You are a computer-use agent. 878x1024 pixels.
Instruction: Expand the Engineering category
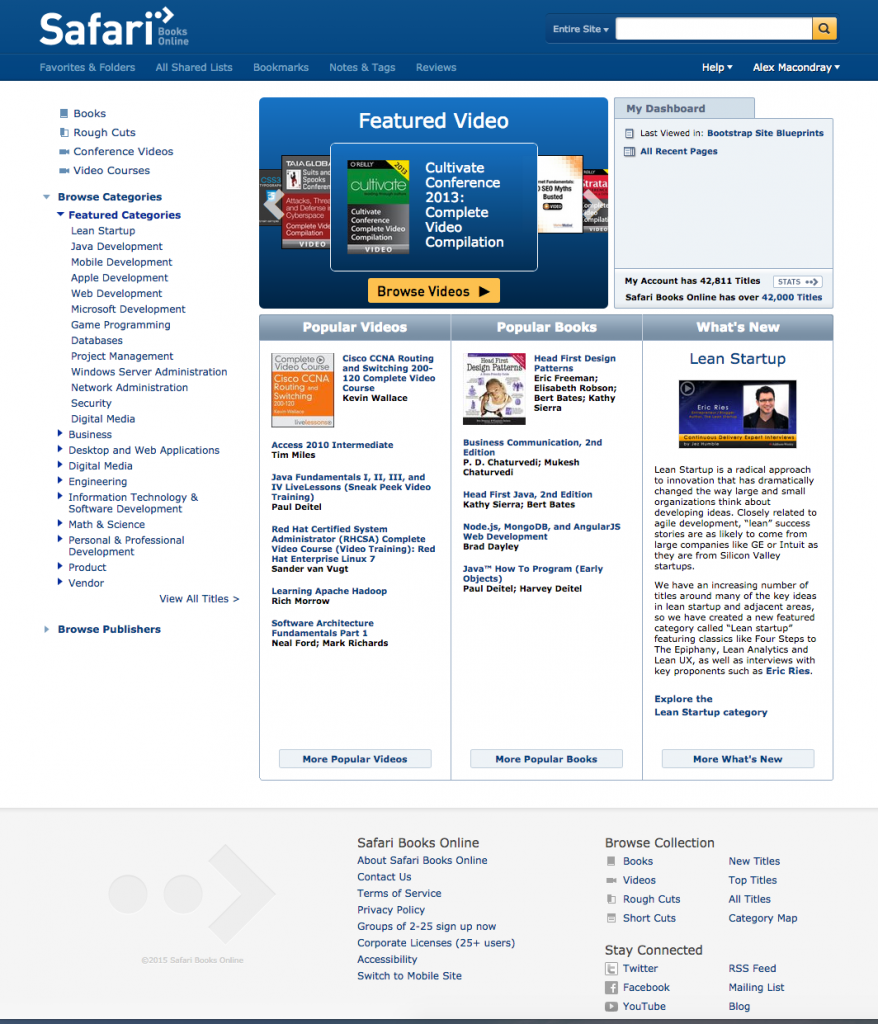click(60, 481)
